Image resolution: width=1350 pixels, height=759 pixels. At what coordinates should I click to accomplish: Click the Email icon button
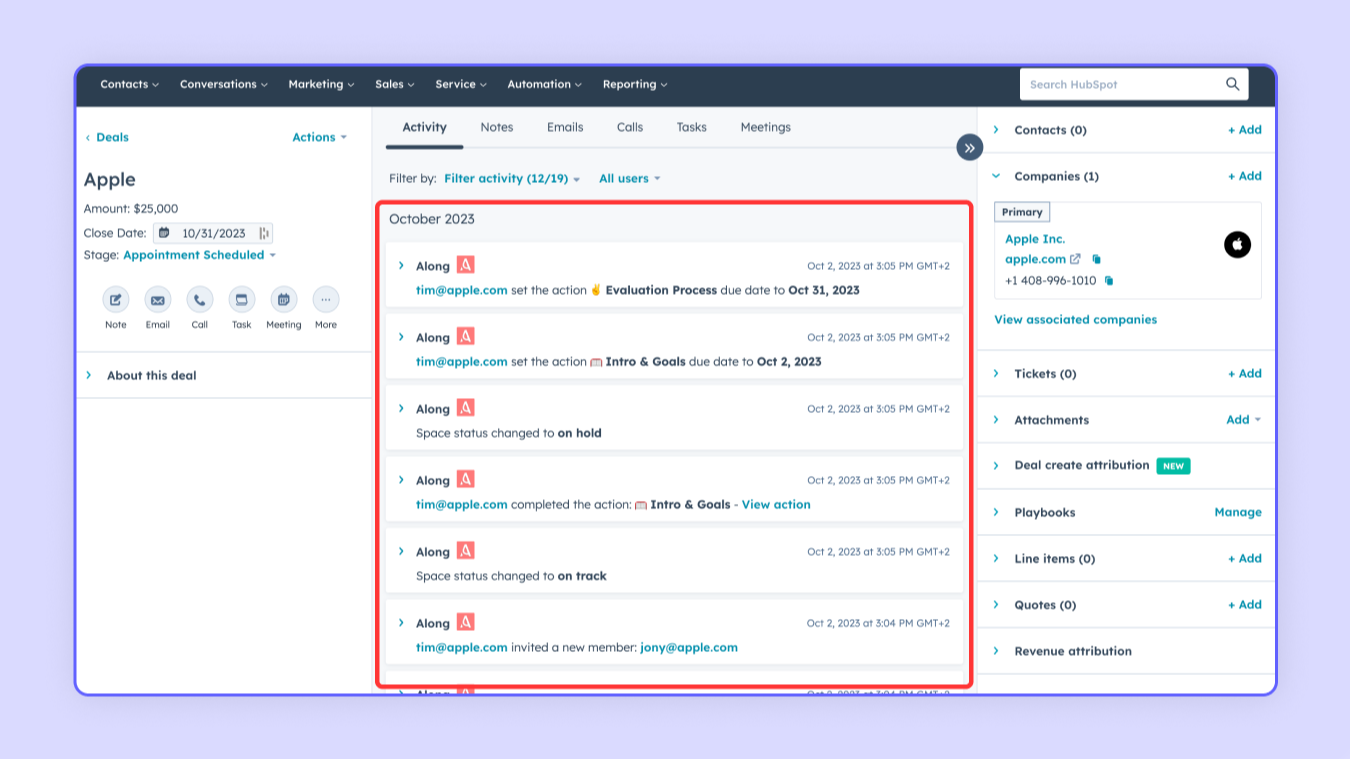coord(158,300)
